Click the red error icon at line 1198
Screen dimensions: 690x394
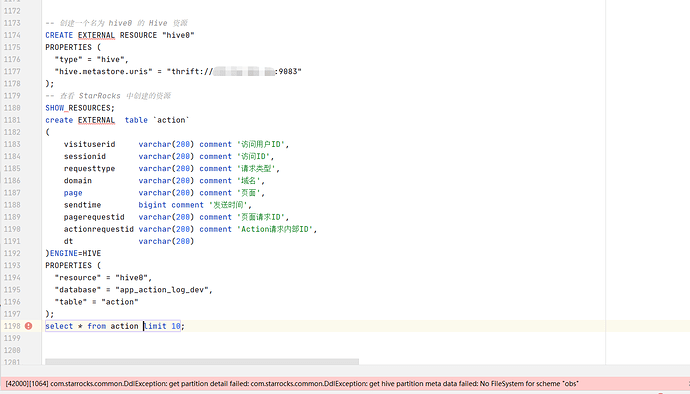pyautogui.click(x=29, y=326)
